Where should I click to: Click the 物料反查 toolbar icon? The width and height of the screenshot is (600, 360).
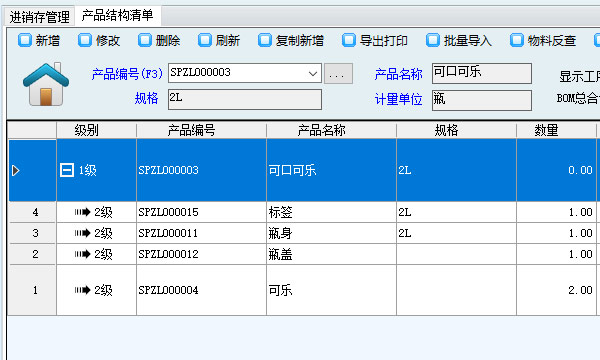517,40
